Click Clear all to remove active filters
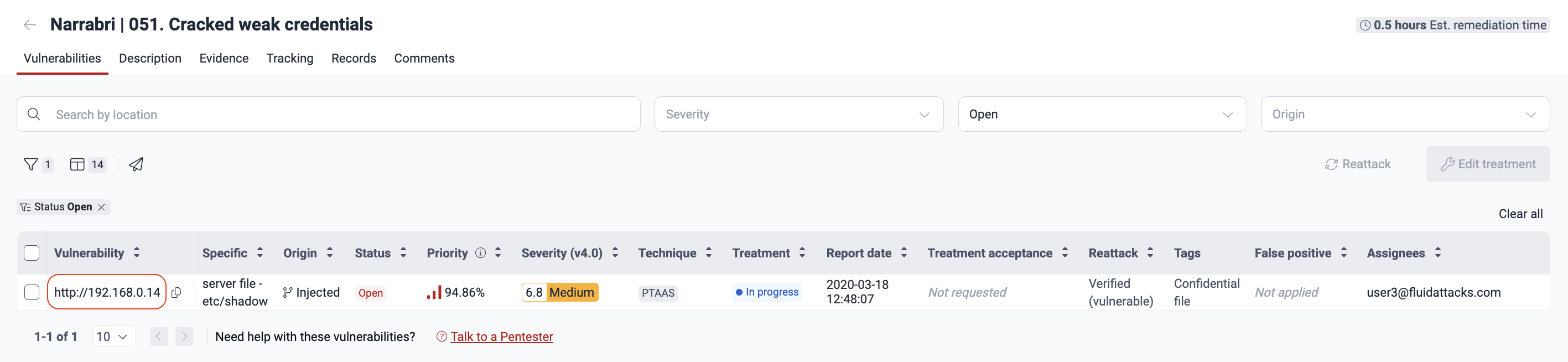 1520,213
